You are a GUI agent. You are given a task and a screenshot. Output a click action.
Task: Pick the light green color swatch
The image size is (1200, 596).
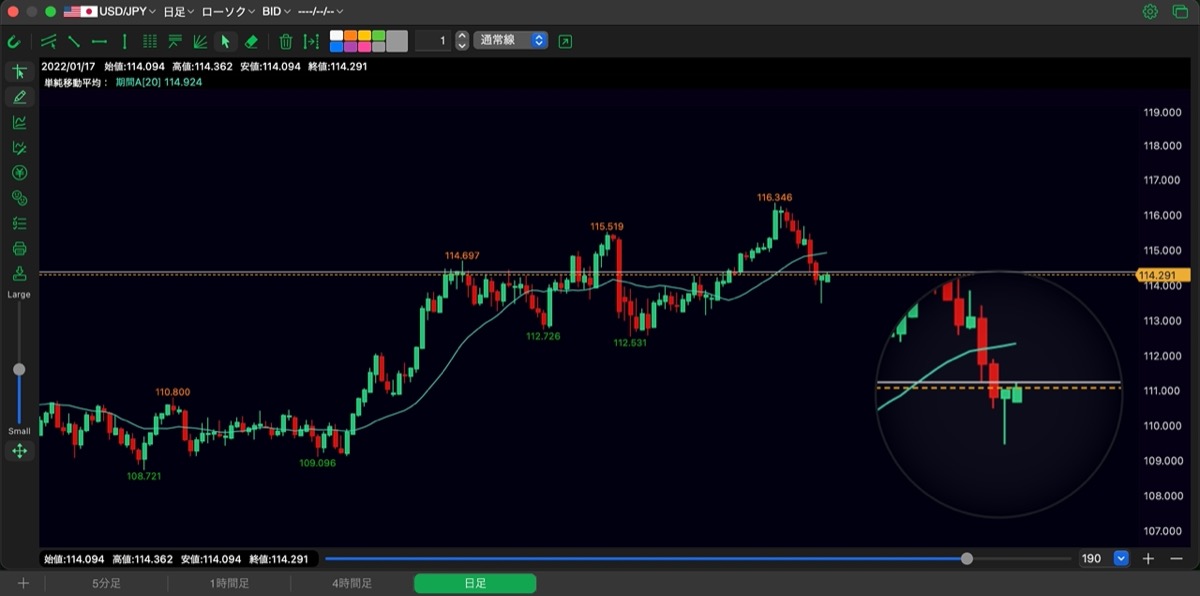(x=379, y=36)
